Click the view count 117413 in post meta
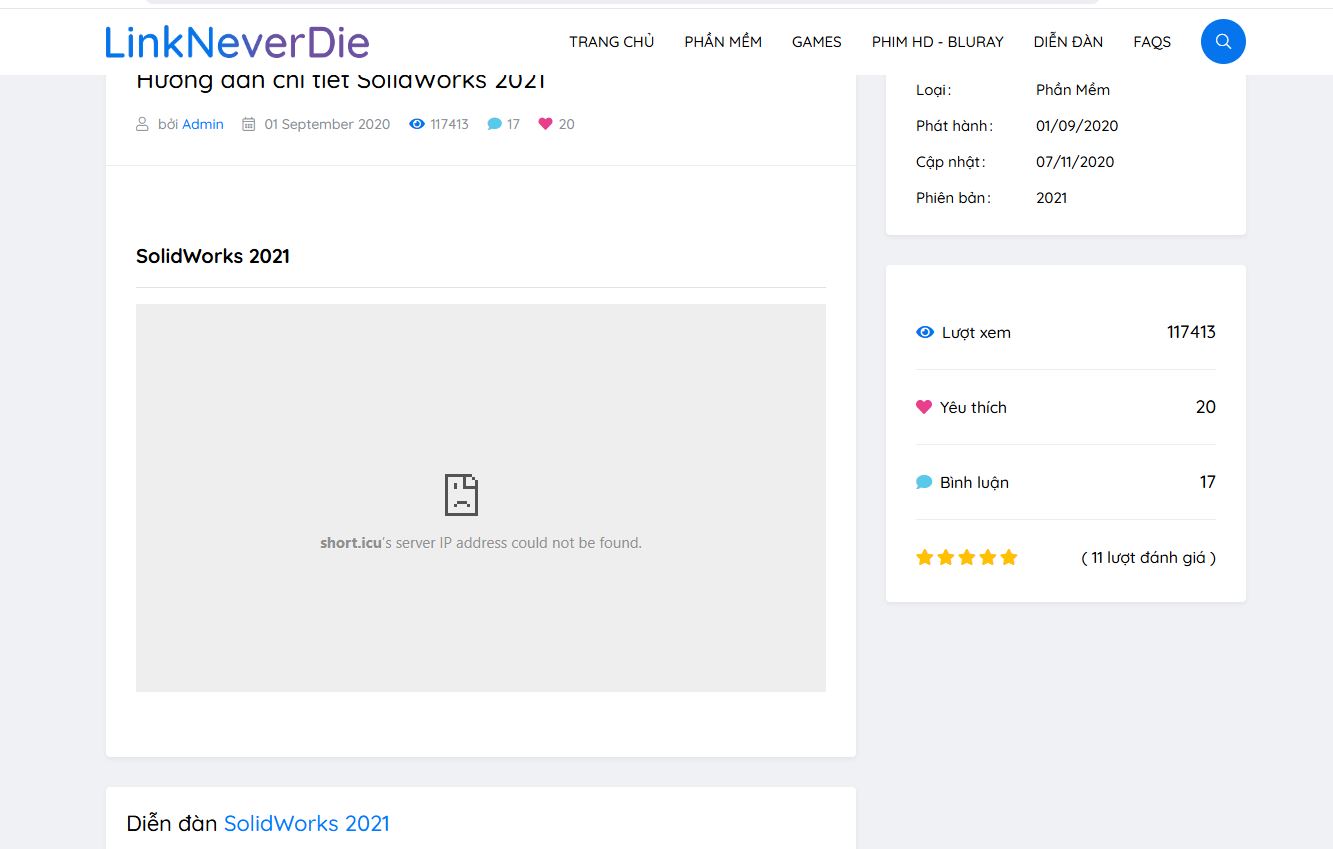Image resolution: width=1333 pixels, height=849 pixels. 449,124
